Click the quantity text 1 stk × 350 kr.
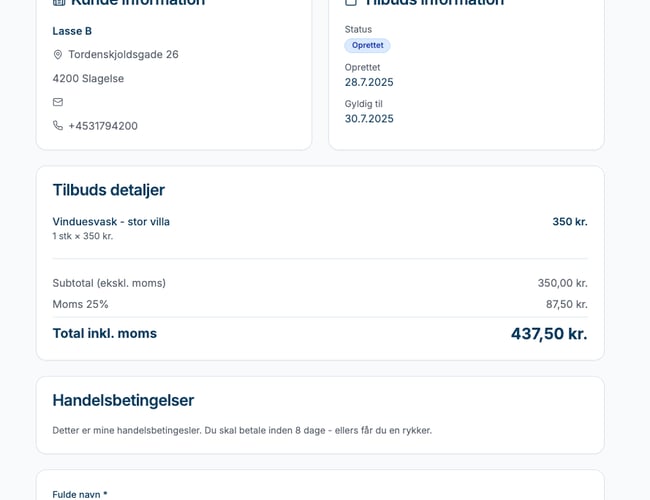Screen dimensions: 650x500 (83, 236)
